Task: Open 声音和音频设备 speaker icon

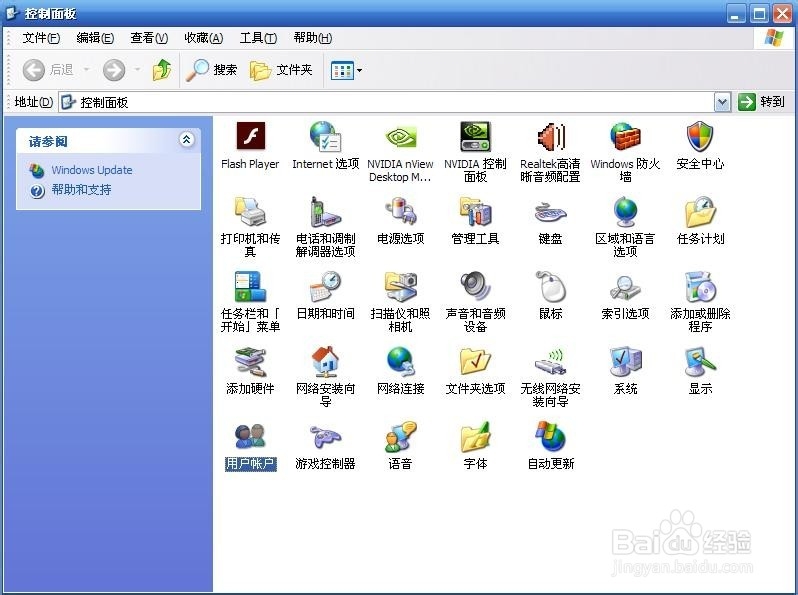Action: (475, 287)
